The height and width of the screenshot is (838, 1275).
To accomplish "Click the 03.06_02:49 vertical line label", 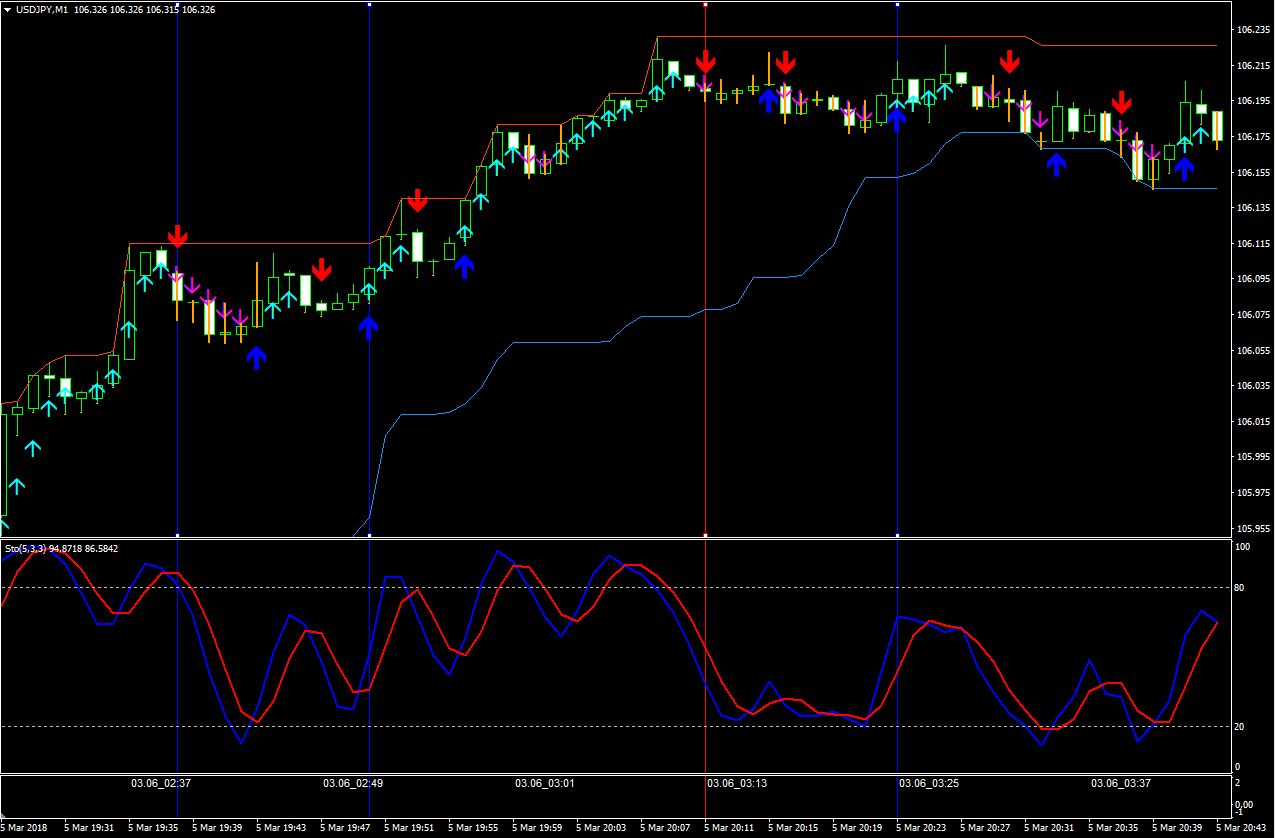I will [x=352, y=783].
